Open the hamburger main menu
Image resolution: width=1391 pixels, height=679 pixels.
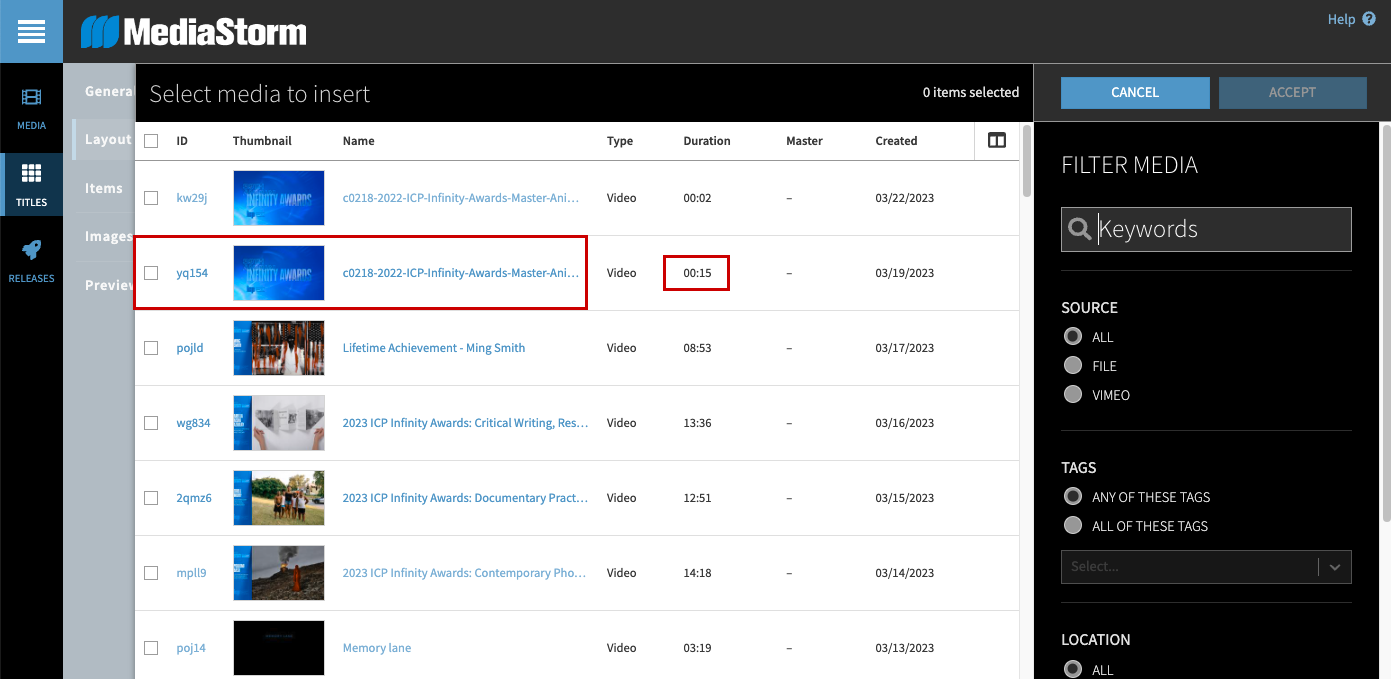tap(31, 32)
